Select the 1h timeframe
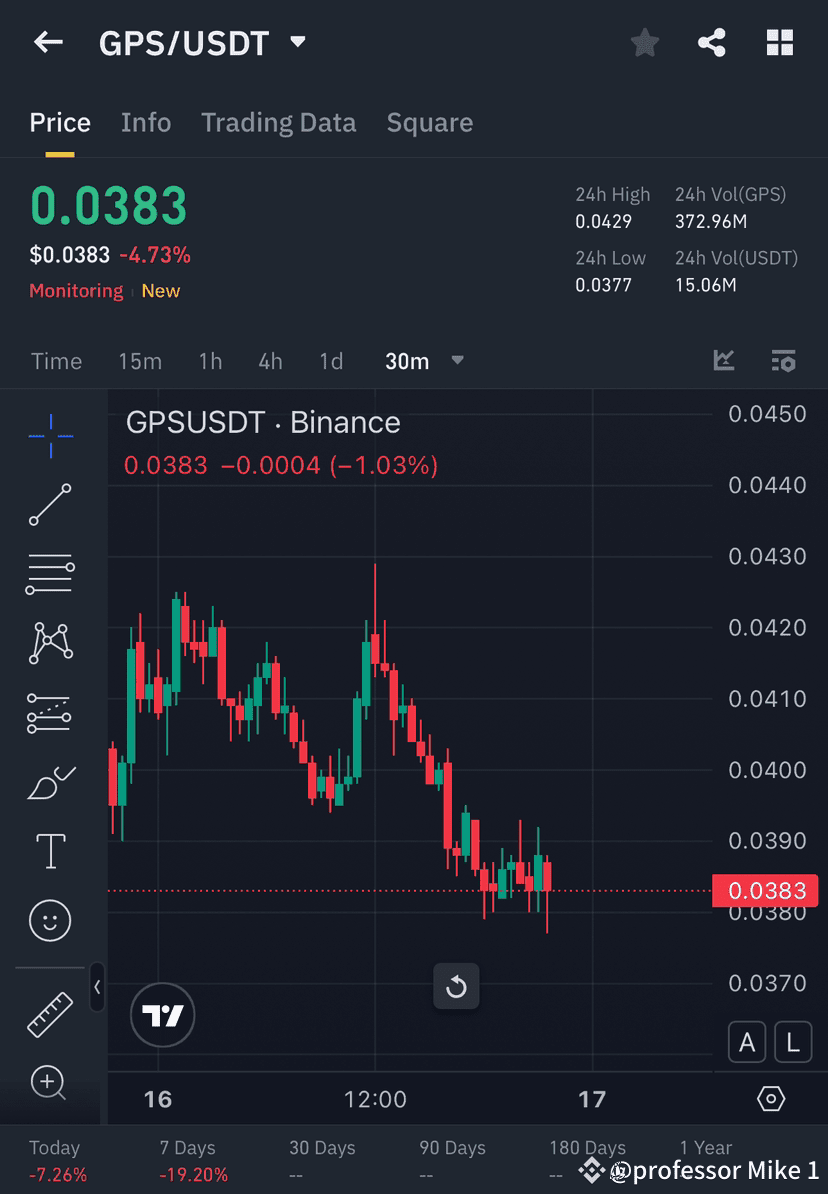The width and height of the screenshot is (828, 1194). (x=210, y=361)
